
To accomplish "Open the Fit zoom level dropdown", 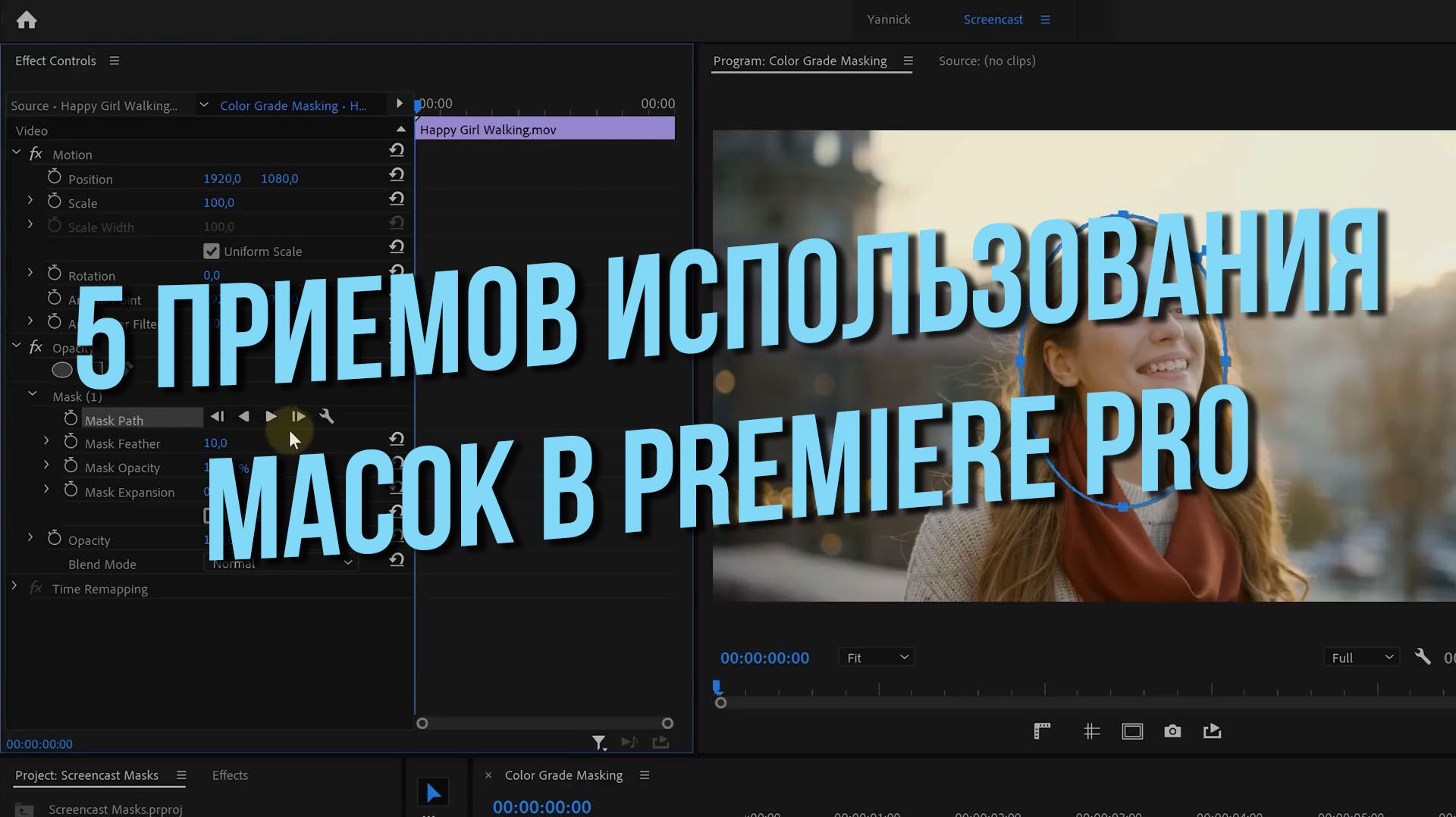I will pyautogui.click(x=877, y=658).
